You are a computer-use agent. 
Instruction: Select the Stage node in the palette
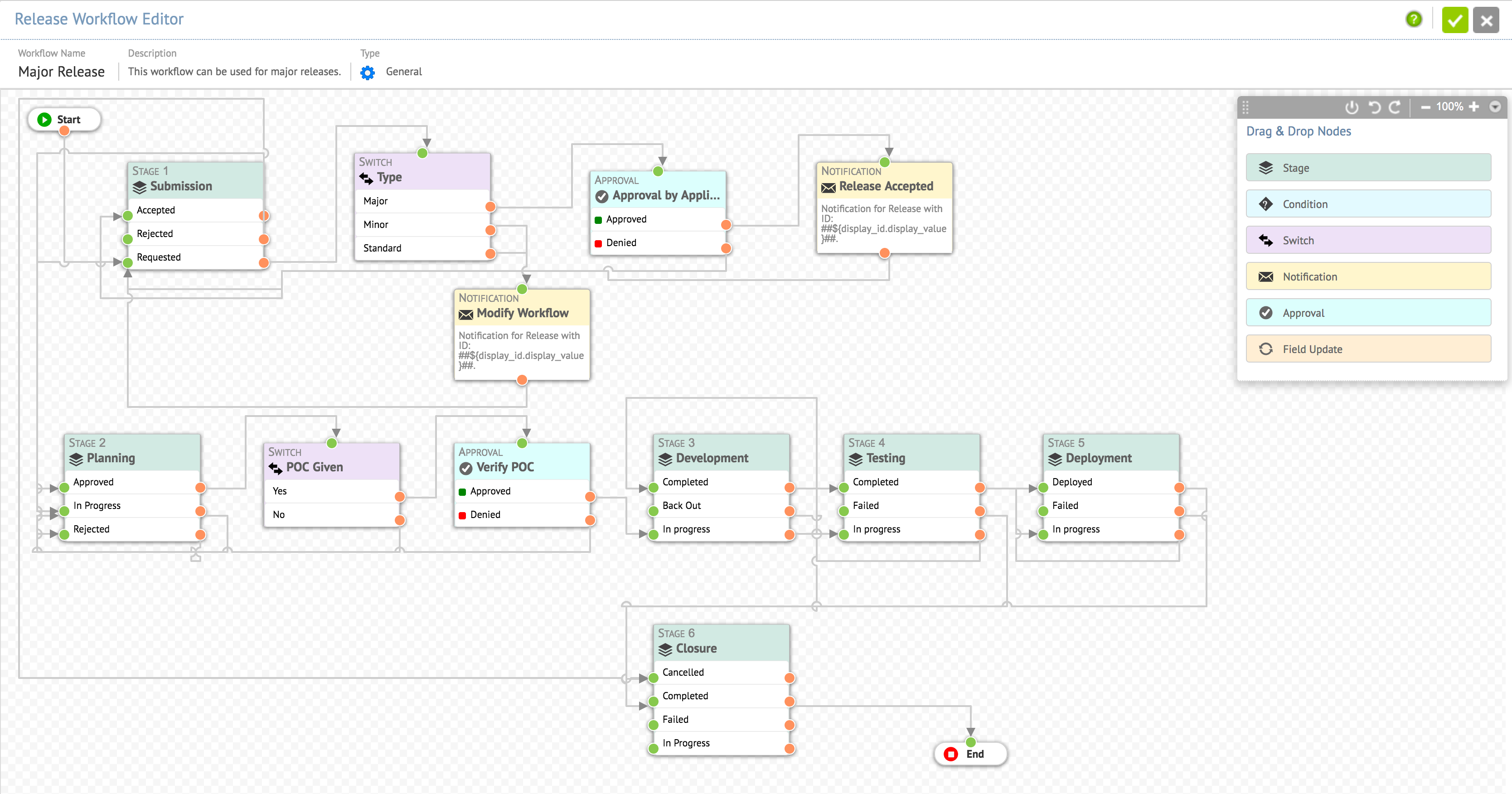tap(1367, 168)
